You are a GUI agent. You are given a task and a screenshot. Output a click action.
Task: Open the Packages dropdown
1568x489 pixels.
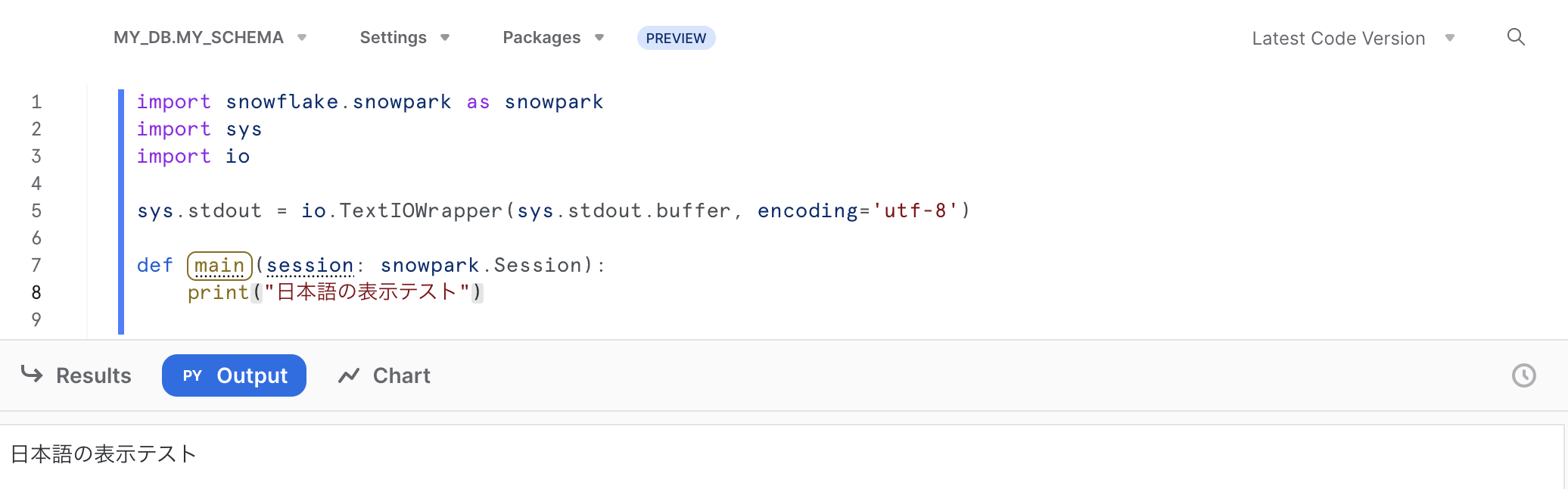(553, 37)
